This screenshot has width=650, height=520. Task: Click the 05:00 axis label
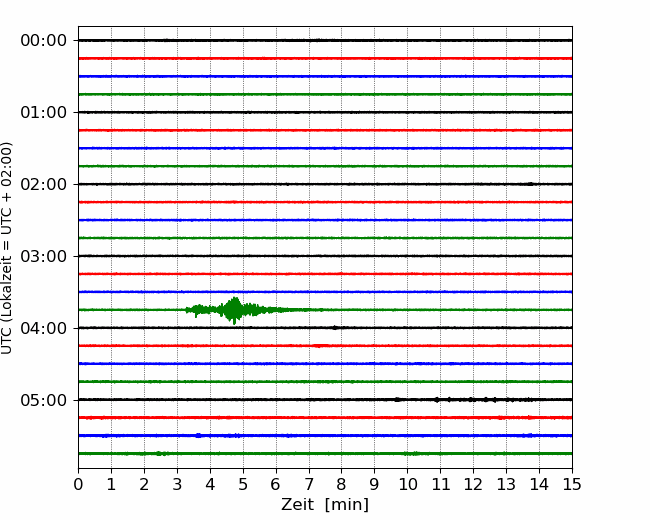(44, 400)
